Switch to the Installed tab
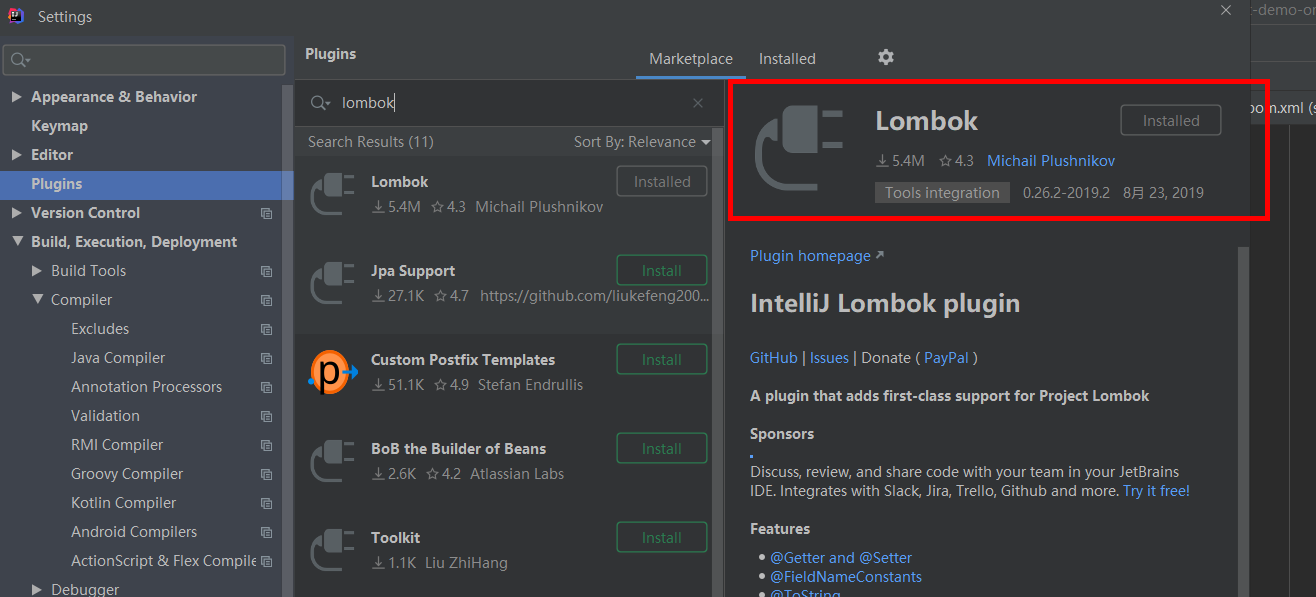1316x597 pixels. [x=787, y=58]
